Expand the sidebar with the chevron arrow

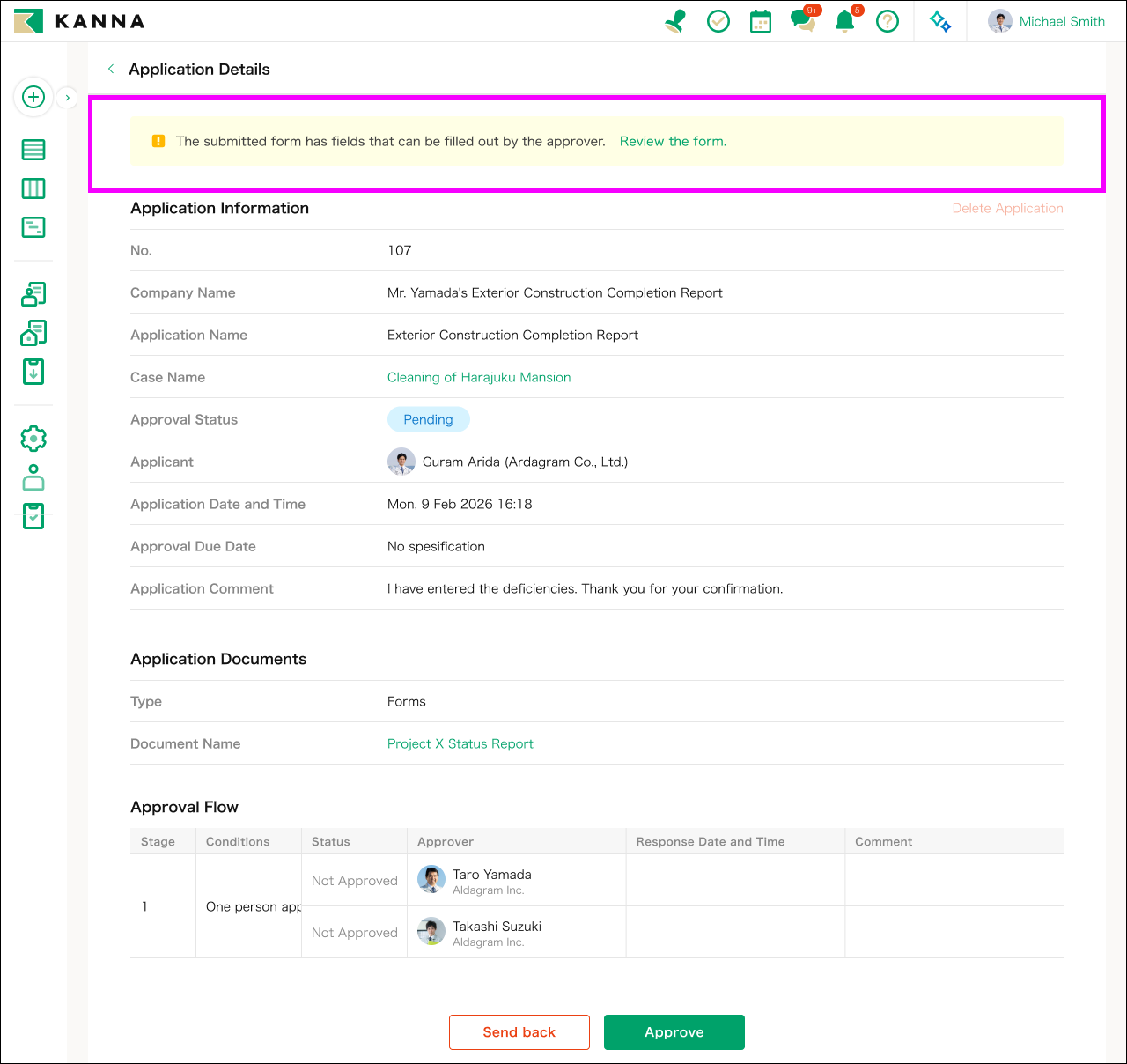[x=68, y=98]
